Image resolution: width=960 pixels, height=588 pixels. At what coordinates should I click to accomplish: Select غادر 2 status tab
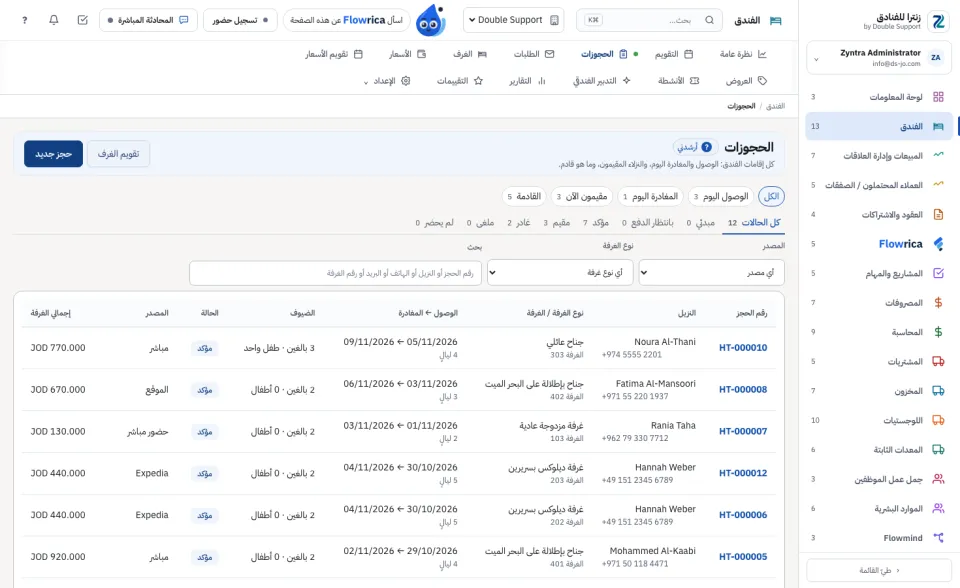pos(519,223)
